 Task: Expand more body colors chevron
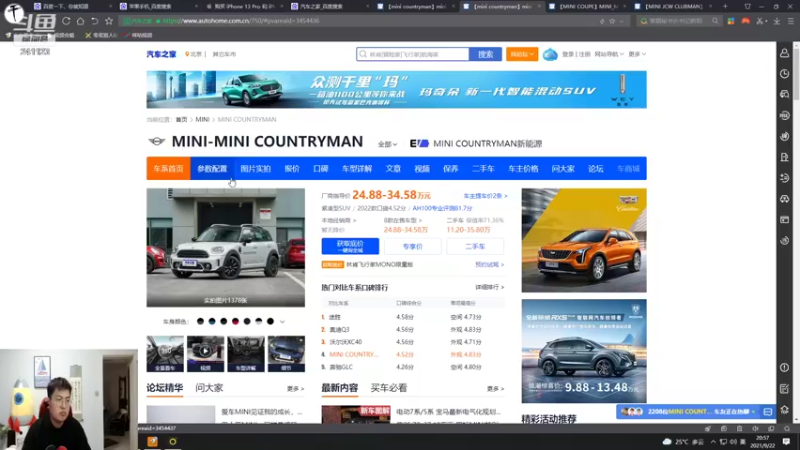coord(282,322)
